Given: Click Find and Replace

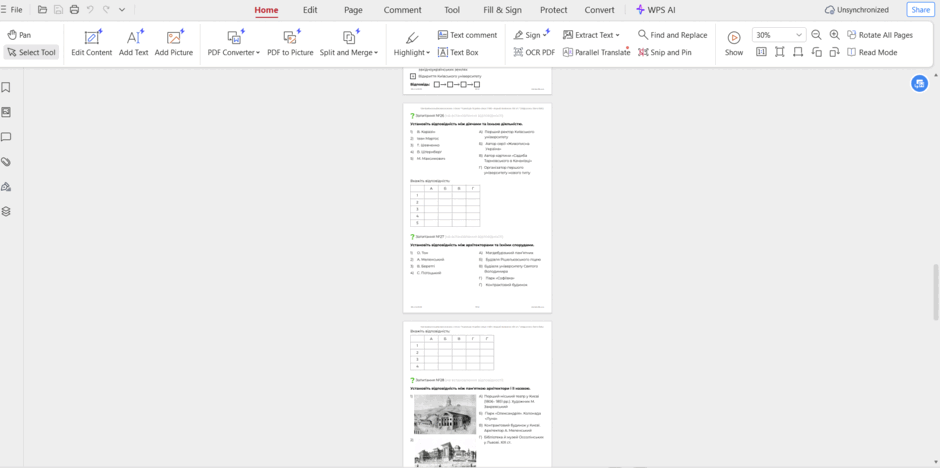Looking at the screenshot, I should pos(673,35).
